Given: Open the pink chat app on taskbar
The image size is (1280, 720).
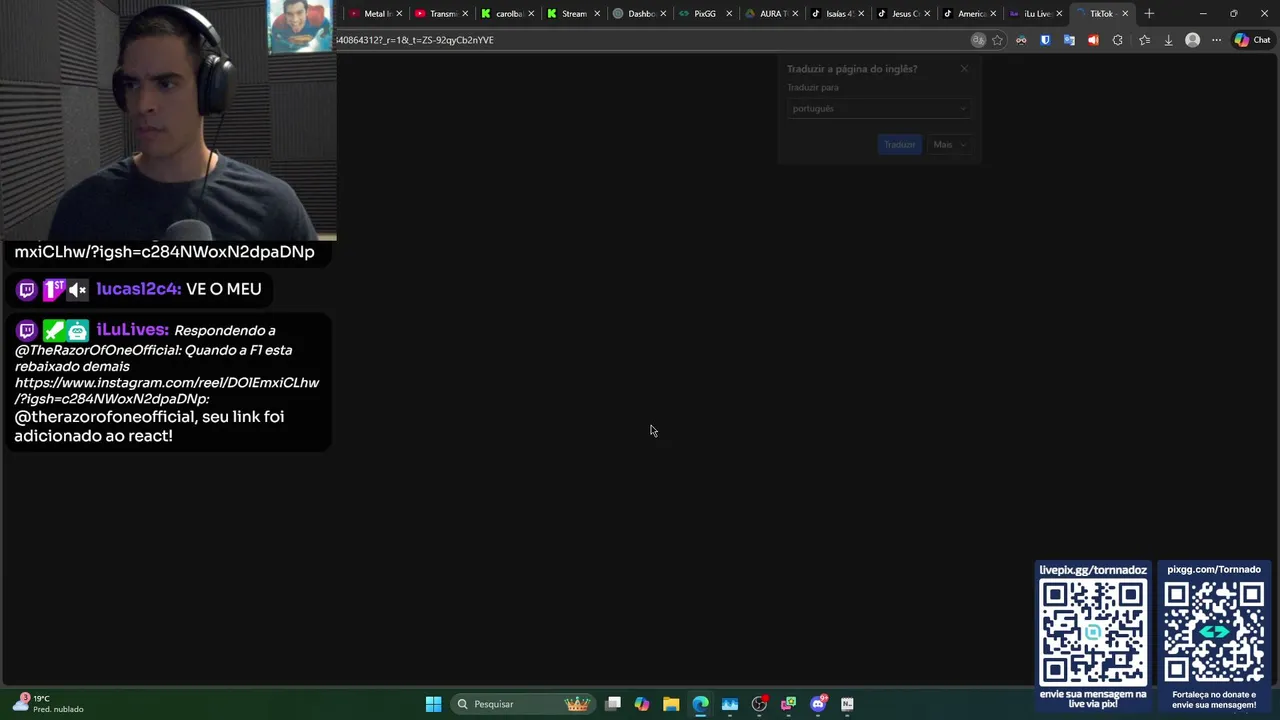Looking at the screenshot, I should pyautogui.click(x=788, y=704).
